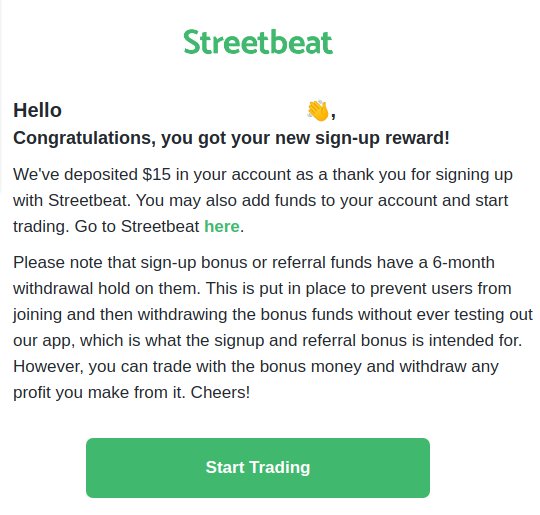The height and width of the screenshot is (515, 540).
Task: Click the line starting with "However, you"
Action: click(256, 367)
